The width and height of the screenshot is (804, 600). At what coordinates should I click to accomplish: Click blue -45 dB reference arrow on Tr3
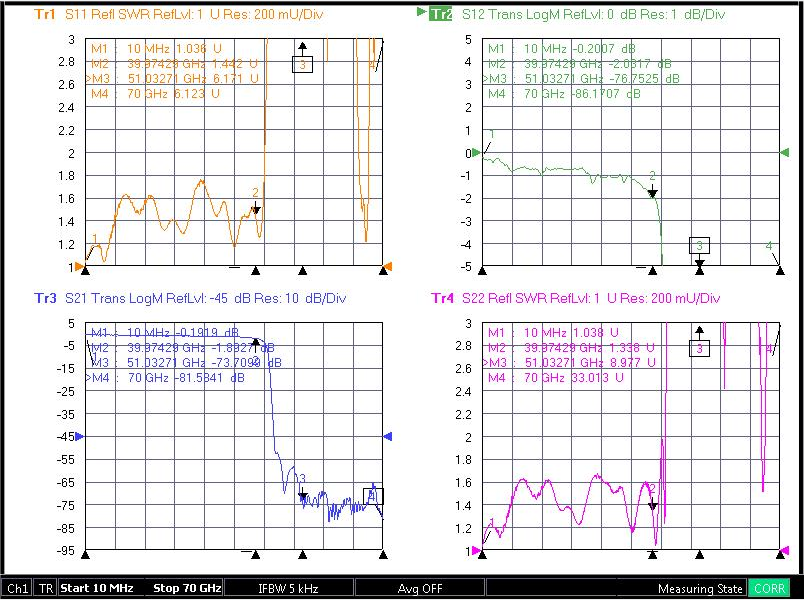tap(79, 436)
